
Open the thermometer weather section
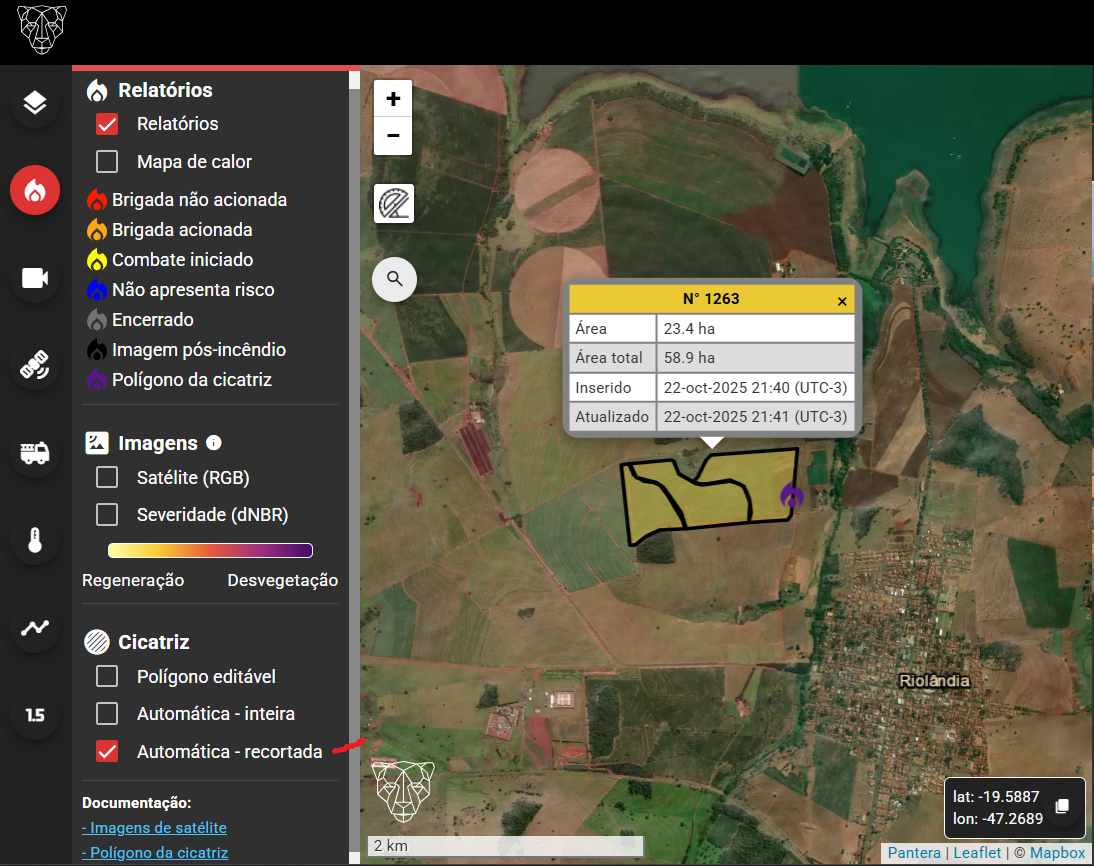tap(35, 541)
